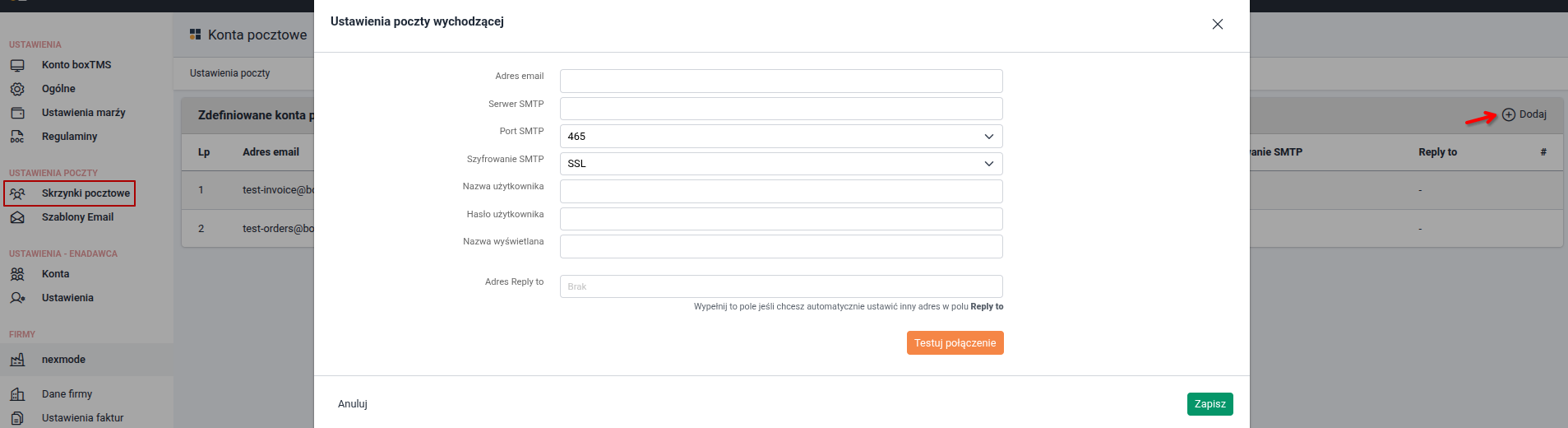Close the Ustawienia poczty wychodzącej dialog
This screenshot has height=428, width=1568.
[1217, 25]
